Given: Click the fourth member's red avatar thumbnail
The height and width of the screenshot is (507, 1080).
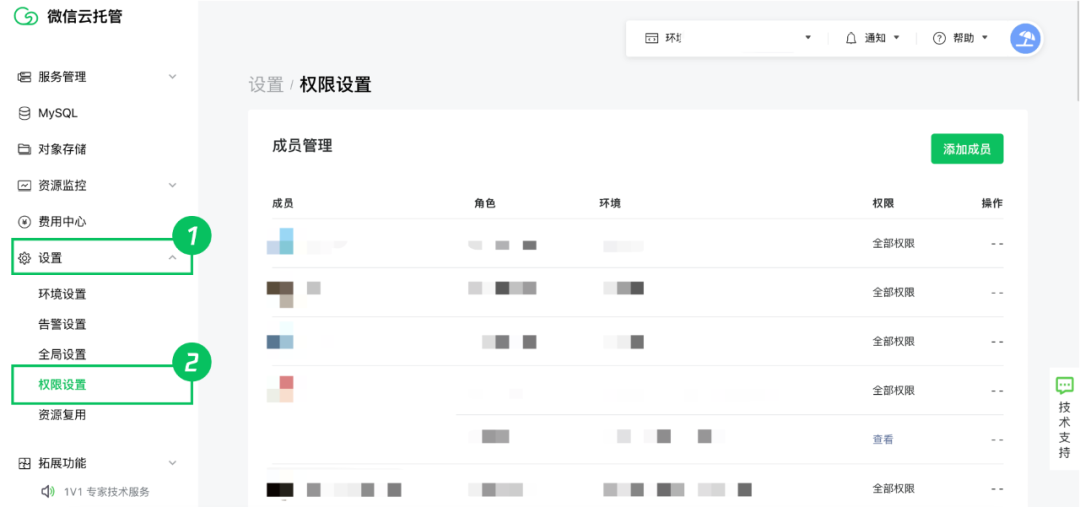Looking at the screenshot, I should click(280, 389).
